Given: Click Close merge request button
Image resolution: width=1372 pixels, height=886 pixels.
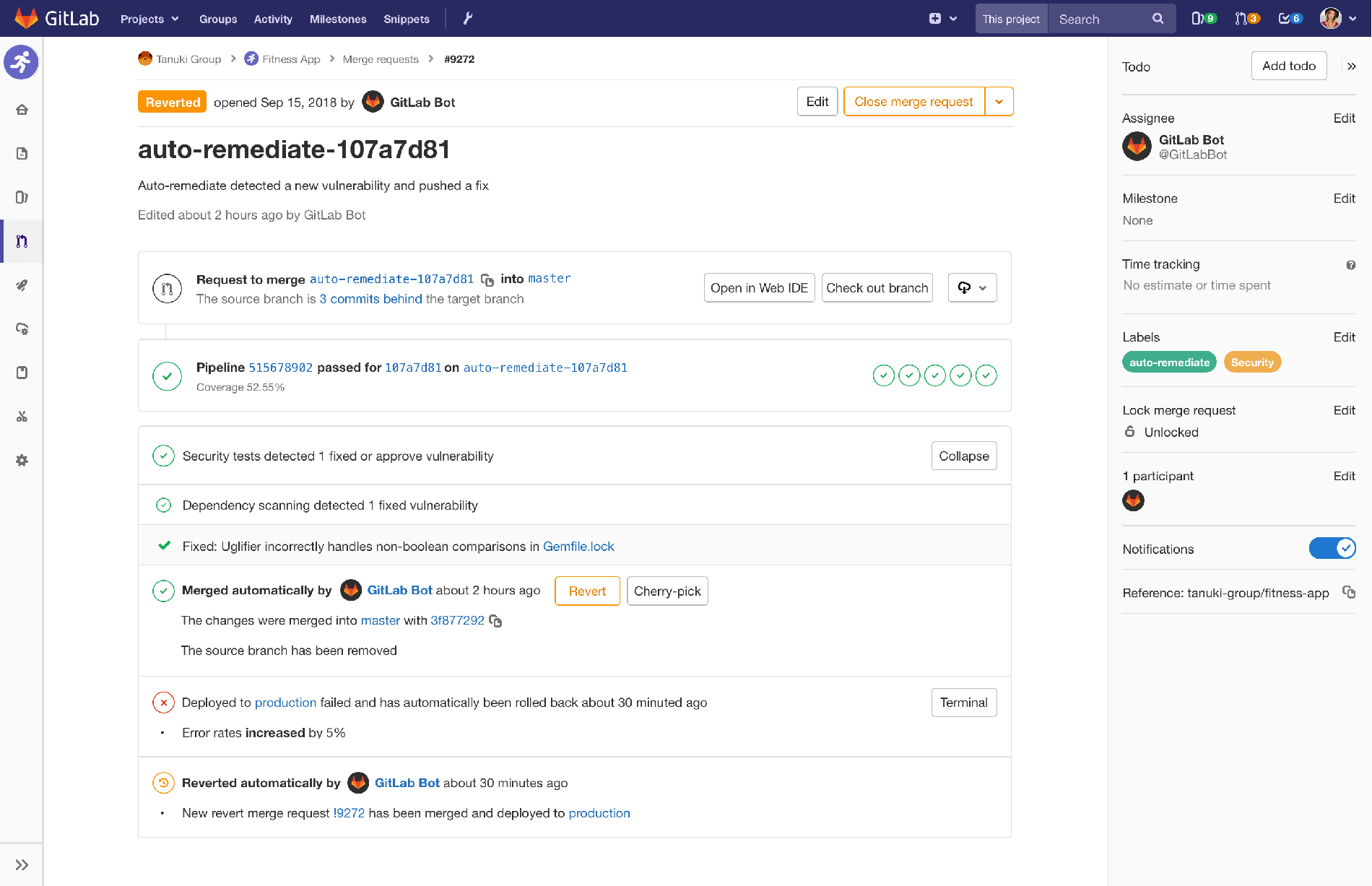Looking at the screenshot, I should [x=913, y=102].
